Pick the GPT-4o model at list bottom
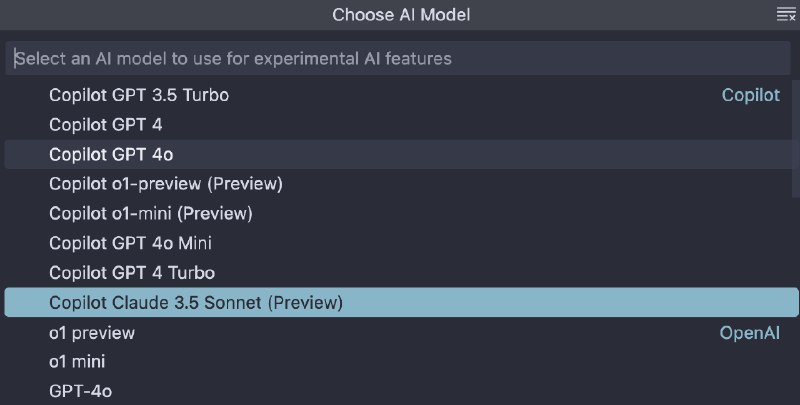 (81, 391)
